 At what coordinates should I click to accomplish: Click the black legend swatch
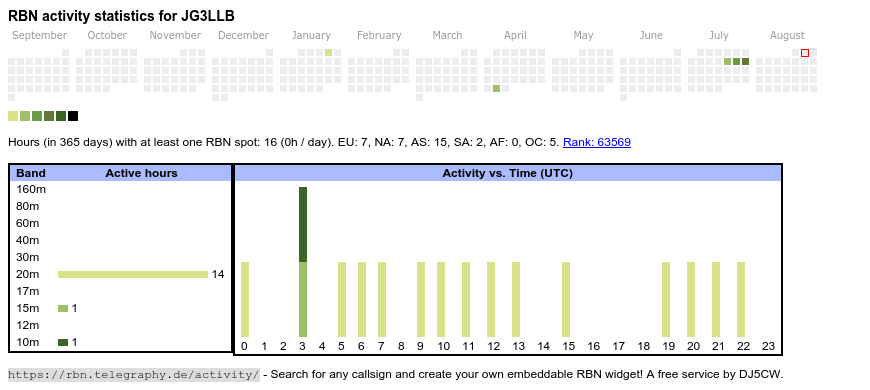click(73, 116)
